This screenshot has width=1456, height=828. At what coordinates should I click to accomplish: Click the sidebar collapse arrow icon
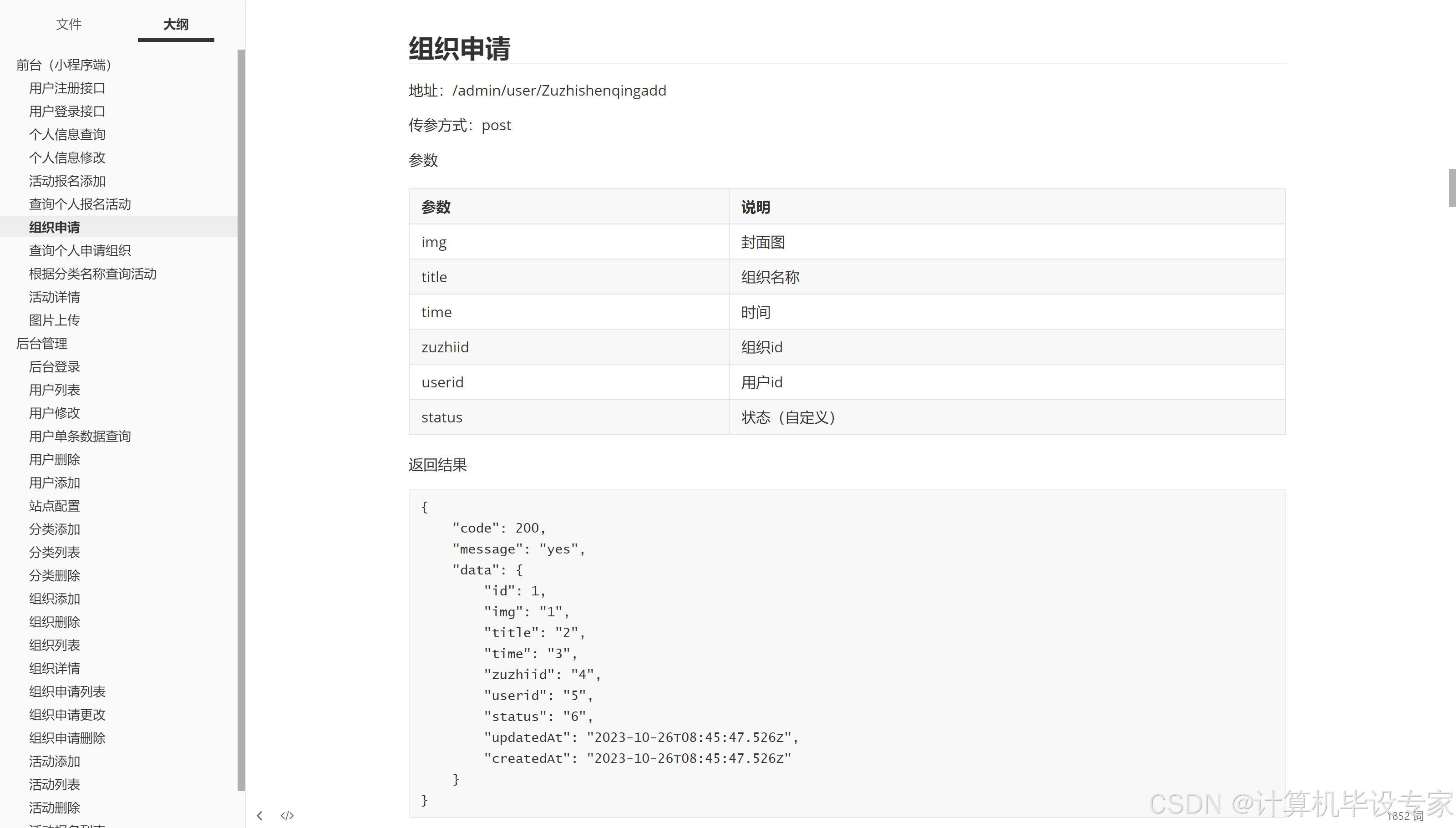260,816
